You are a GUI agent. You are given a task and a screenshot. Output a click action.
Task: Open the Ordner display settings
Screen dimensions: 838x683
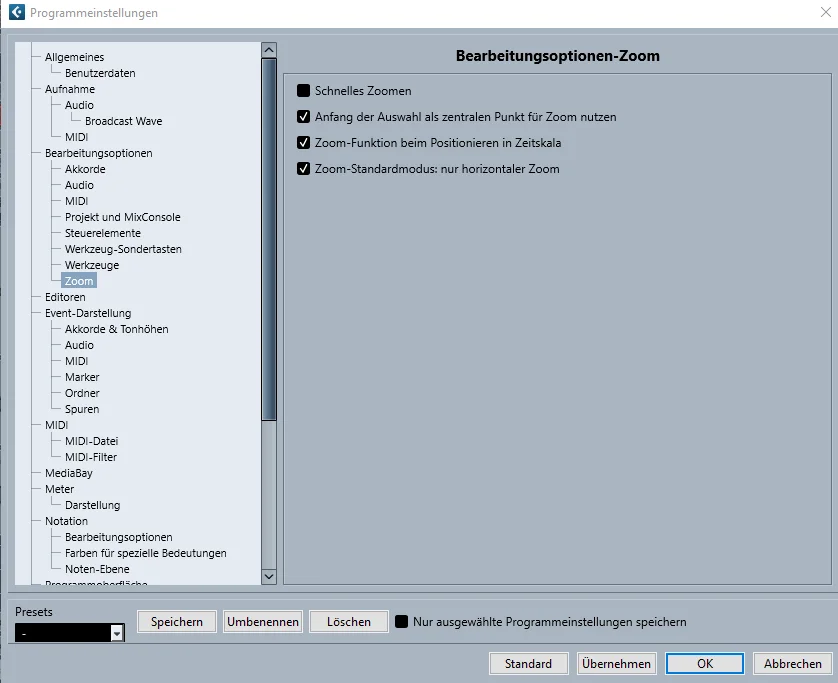[x=82, y=393]
